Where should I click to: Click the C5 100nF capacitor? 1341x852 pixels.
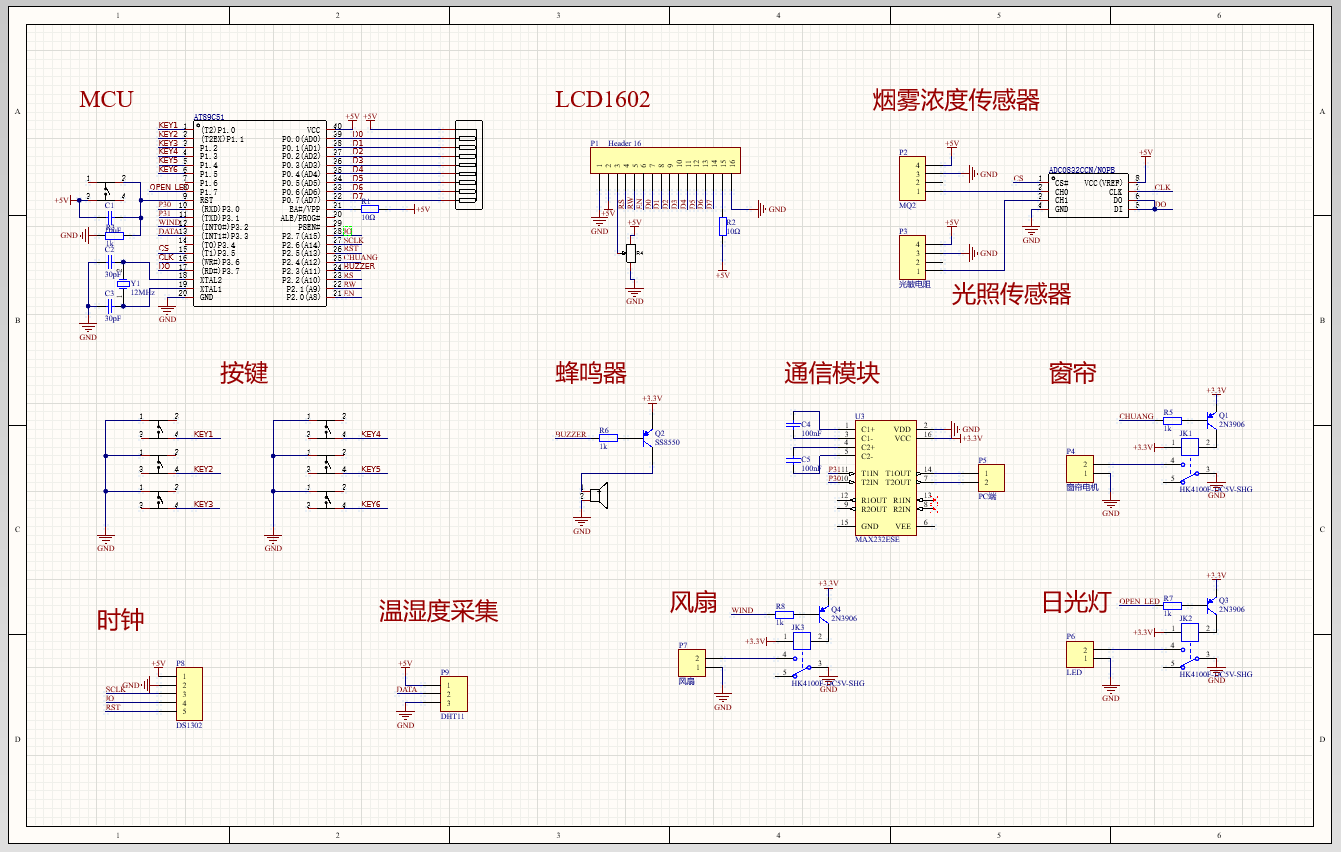pos(791,460)
